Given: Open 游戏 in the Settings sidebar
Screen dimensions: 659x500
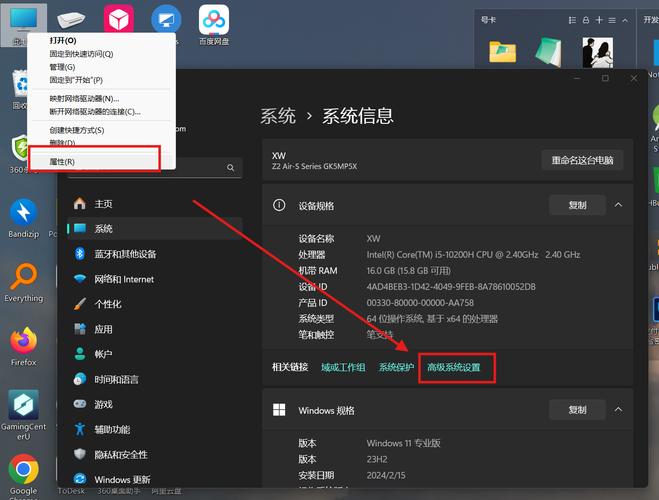Looking at the screenshot, I should pos(155,404).
